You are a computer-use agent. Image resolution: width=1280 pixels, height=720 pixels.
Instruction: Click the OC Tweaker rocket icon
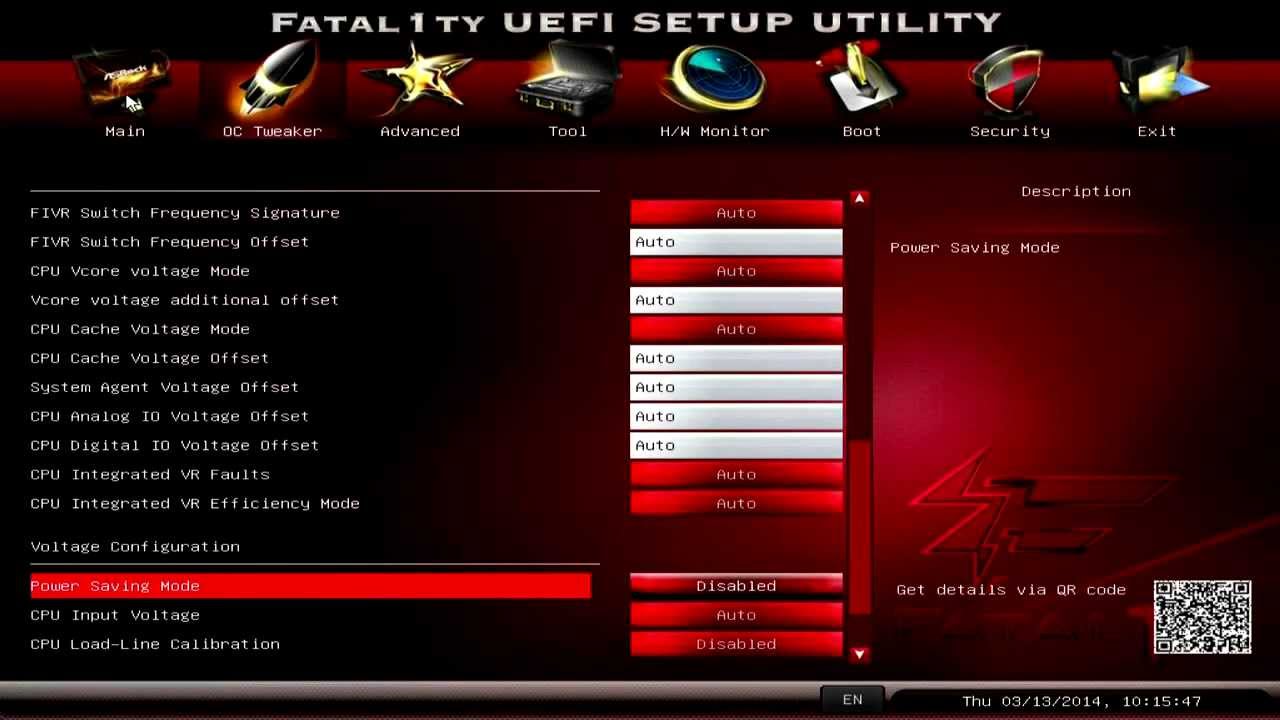pos(272,80)
